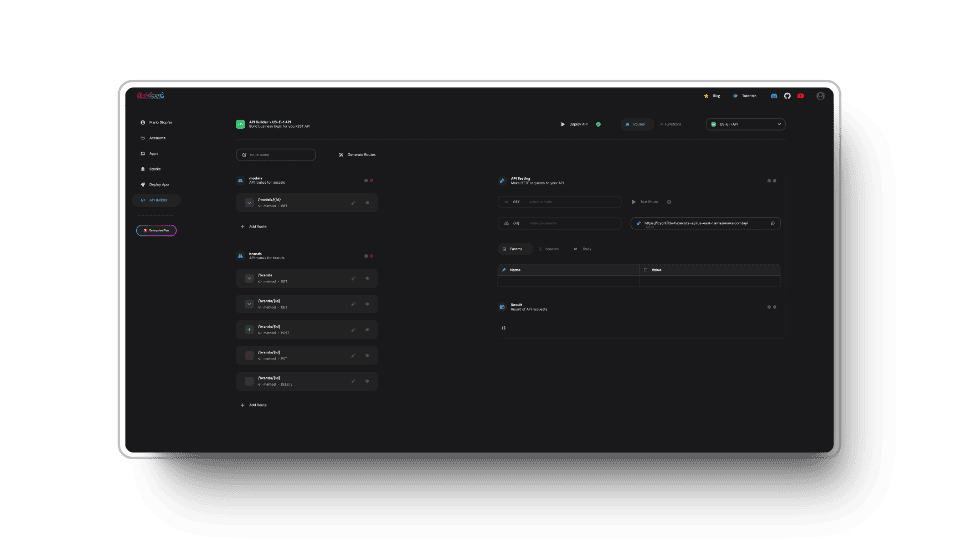Click the Result panel icon
The width and height of the screenshot is (960, 540).
(x=502, y=307)
